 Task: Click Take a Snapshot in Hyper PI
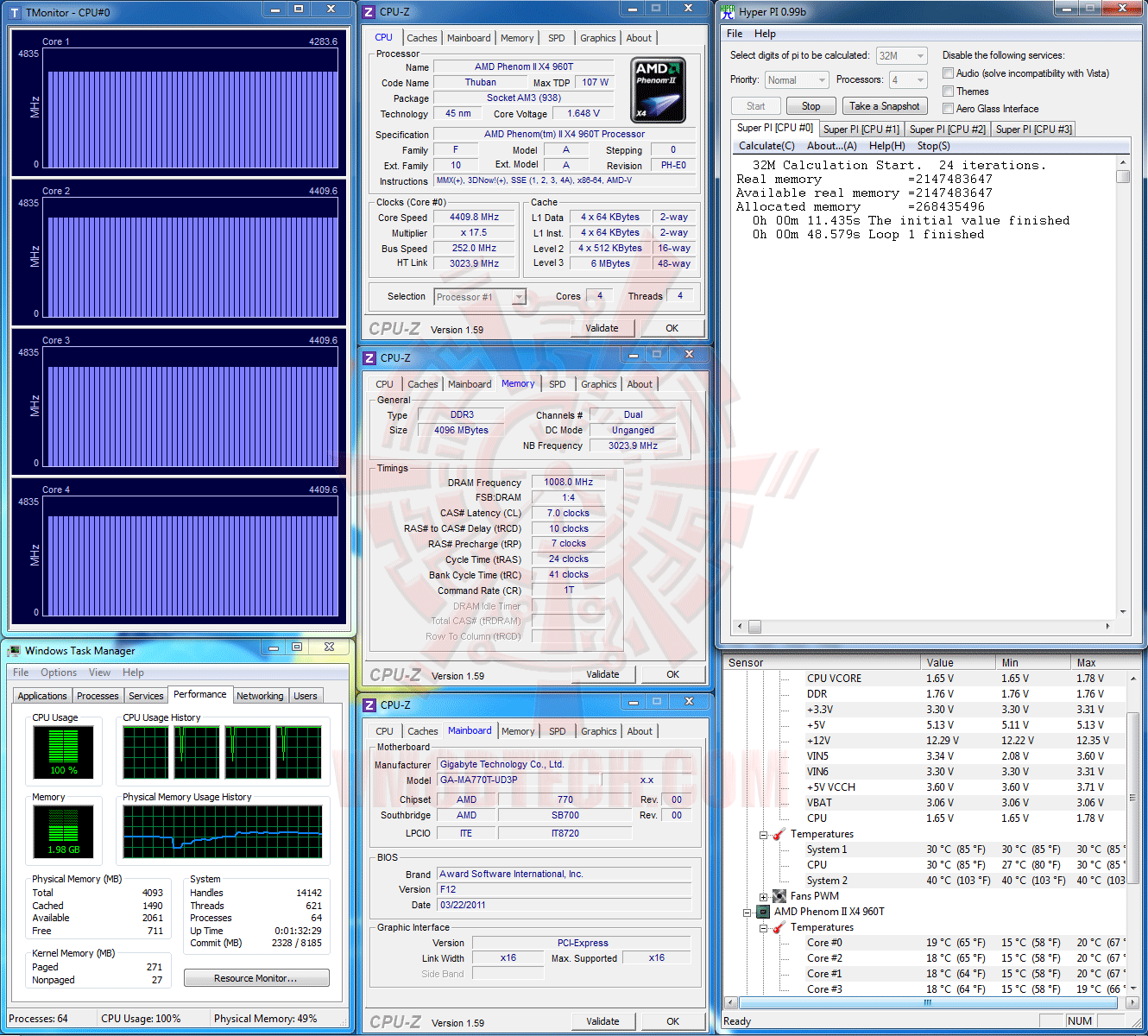click(x=885, y=106)
